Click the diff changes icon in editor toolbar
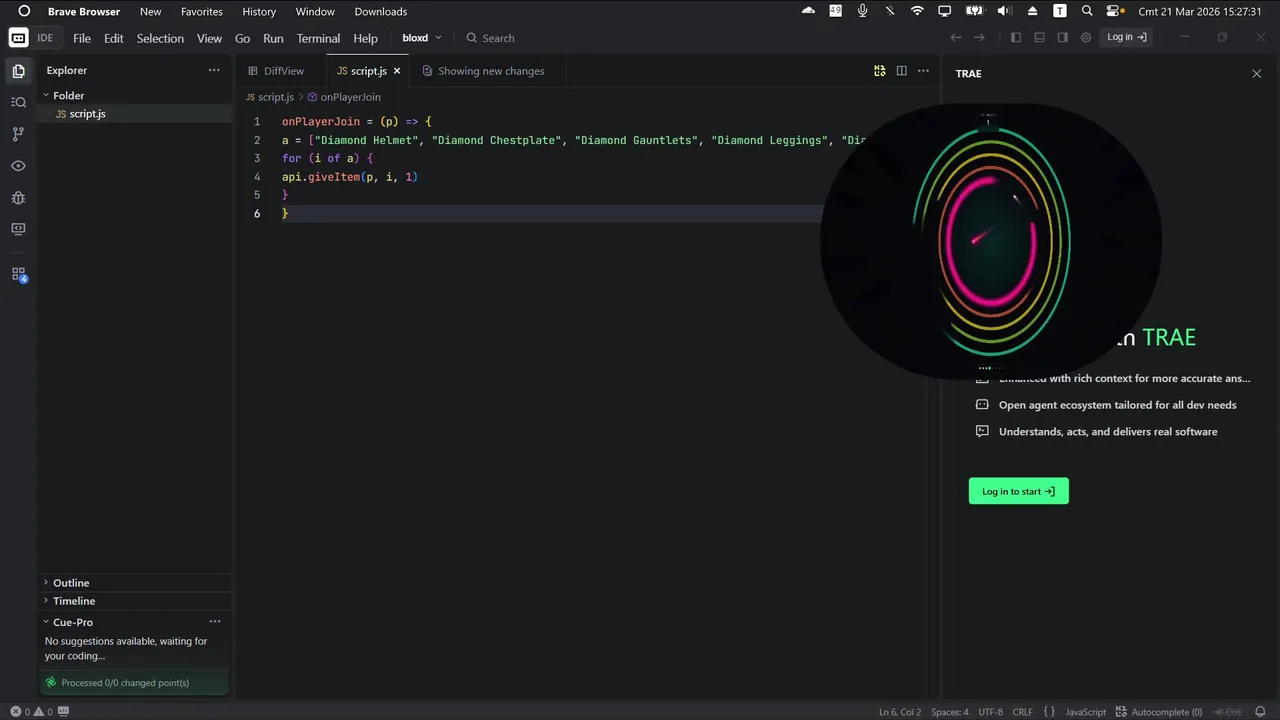The height and width of the screenshot is (720, 1280). (x=880, y=71)
